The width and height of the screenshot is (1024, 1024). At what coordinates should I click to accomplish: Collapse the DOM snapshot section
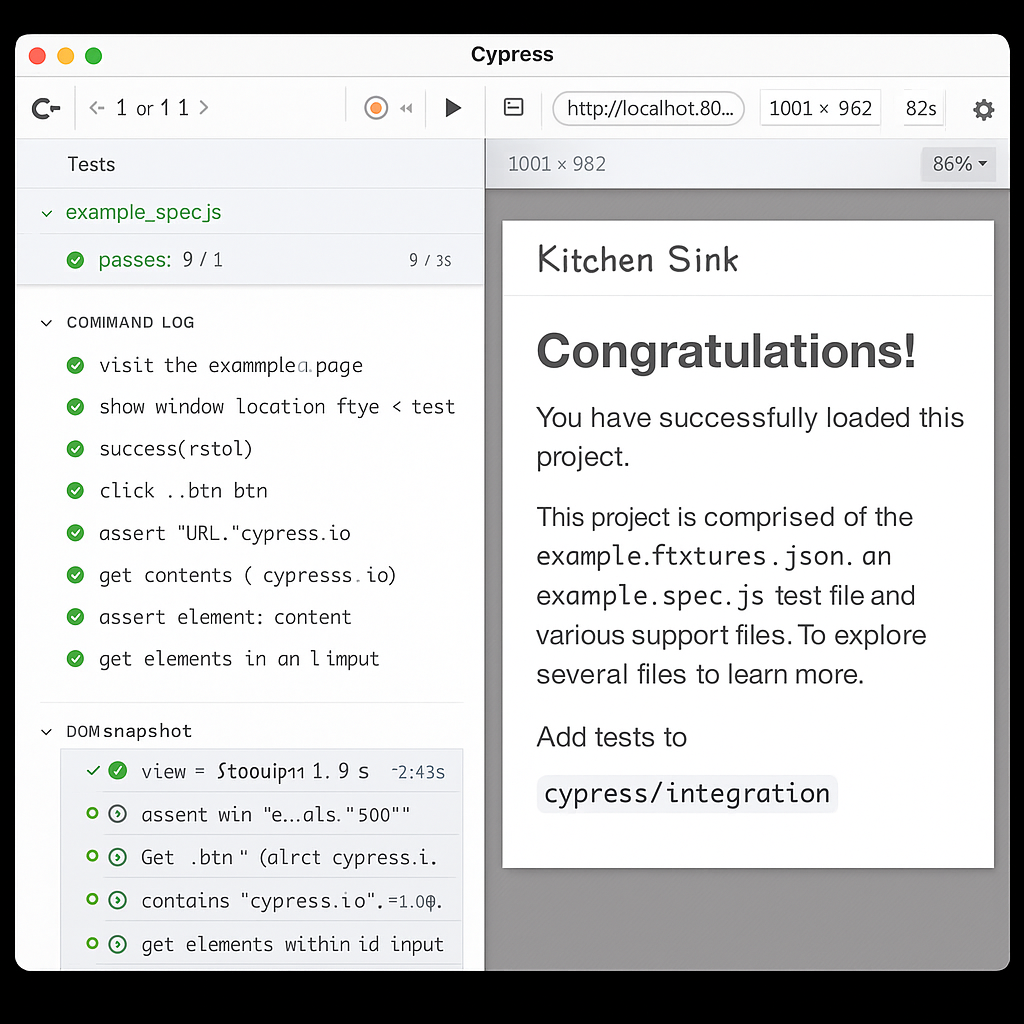coord(46,732)
